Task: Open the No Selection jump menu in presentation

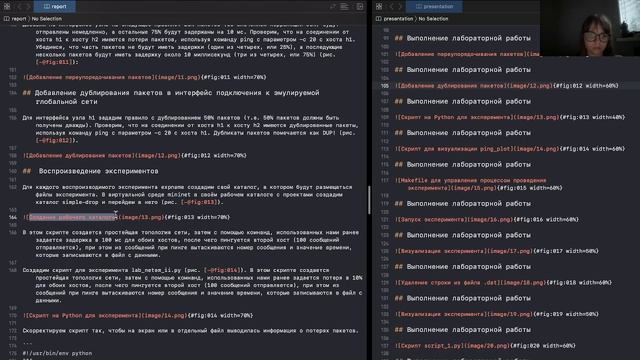Action: pyautogui.click(x=433, y=19)
